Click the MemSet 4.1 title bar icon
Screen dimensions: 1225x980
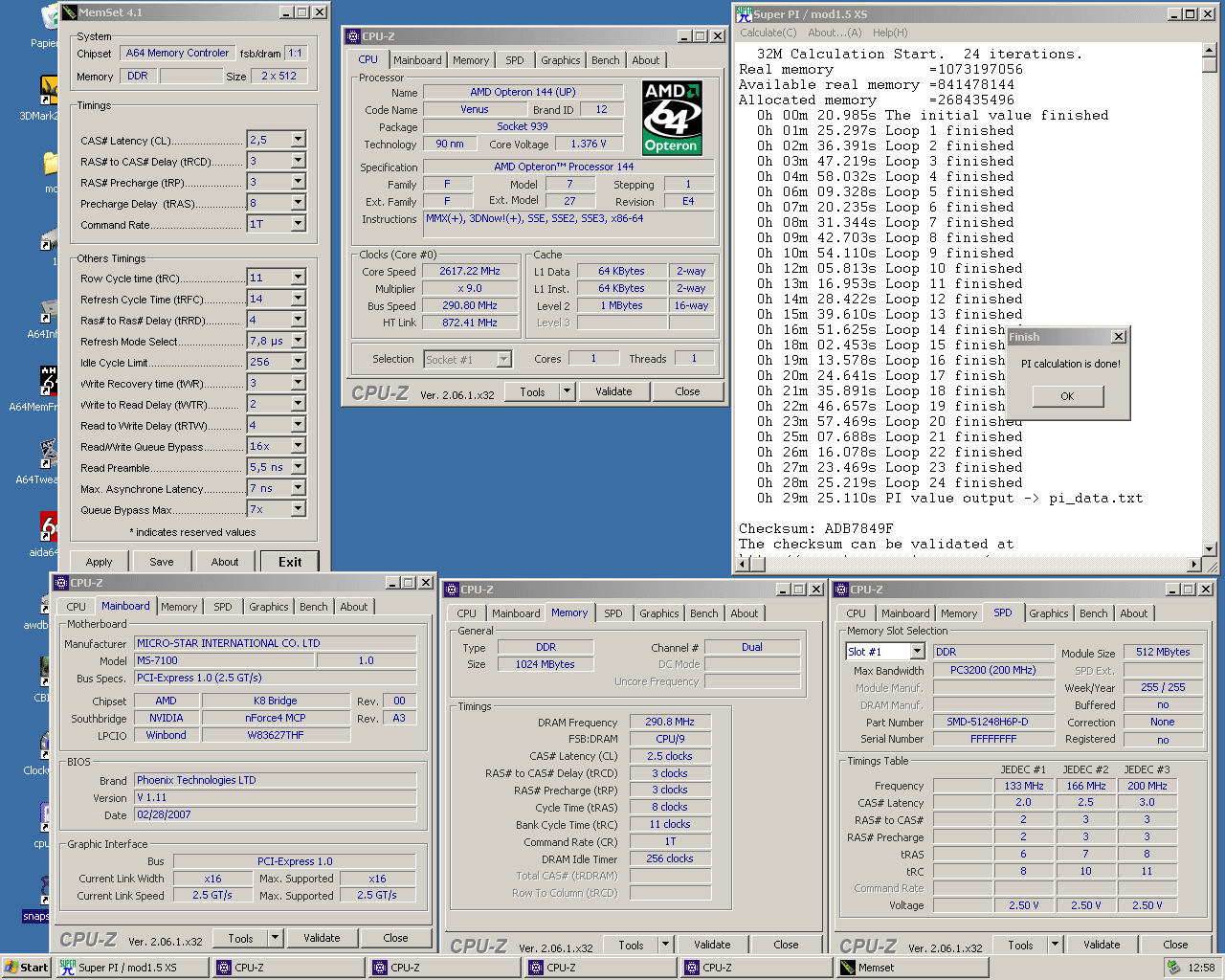tap(69, 12)
